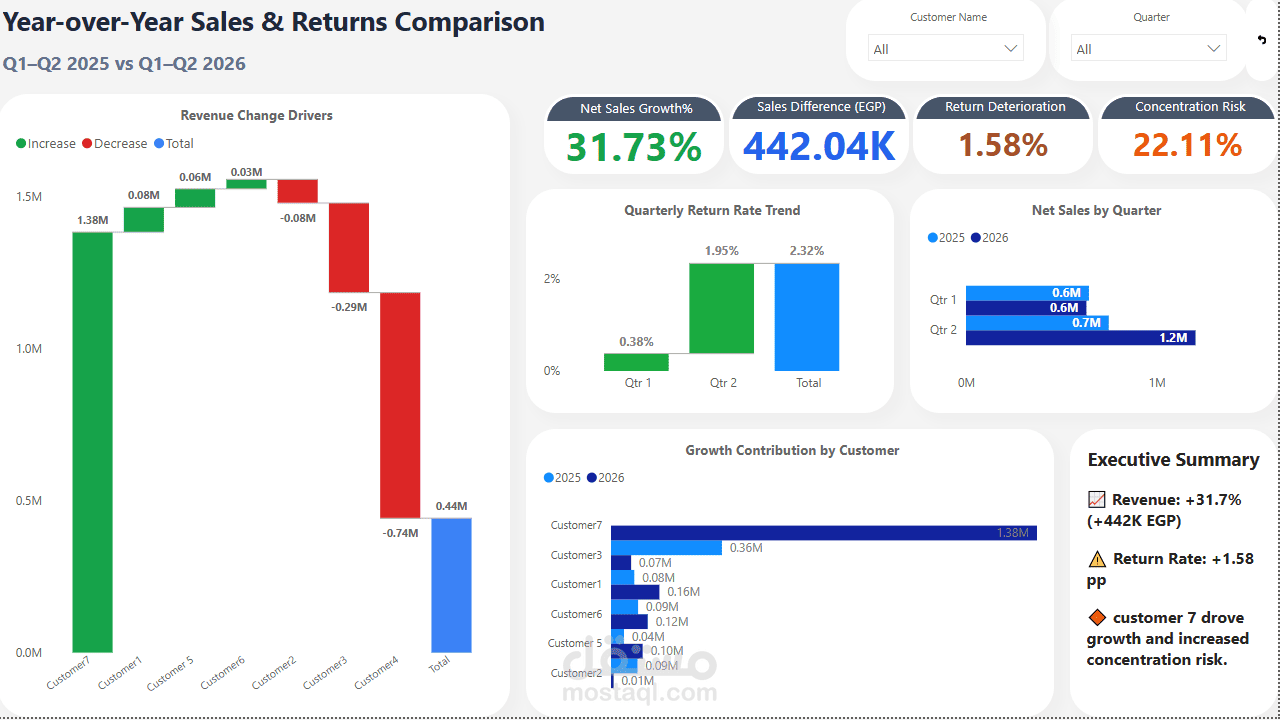Click the Executive Summary heading
1280x720 pixels.
pyautogui.click(x=1173, y=460)
